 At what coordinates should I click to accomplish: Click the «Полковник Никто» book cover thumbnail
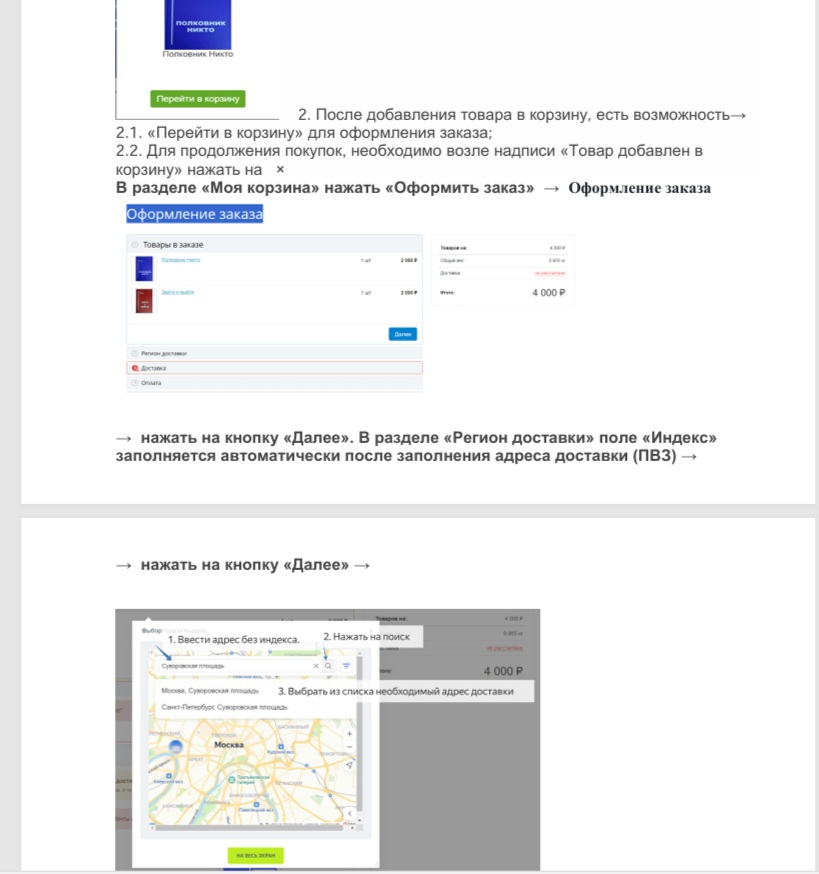144,267
